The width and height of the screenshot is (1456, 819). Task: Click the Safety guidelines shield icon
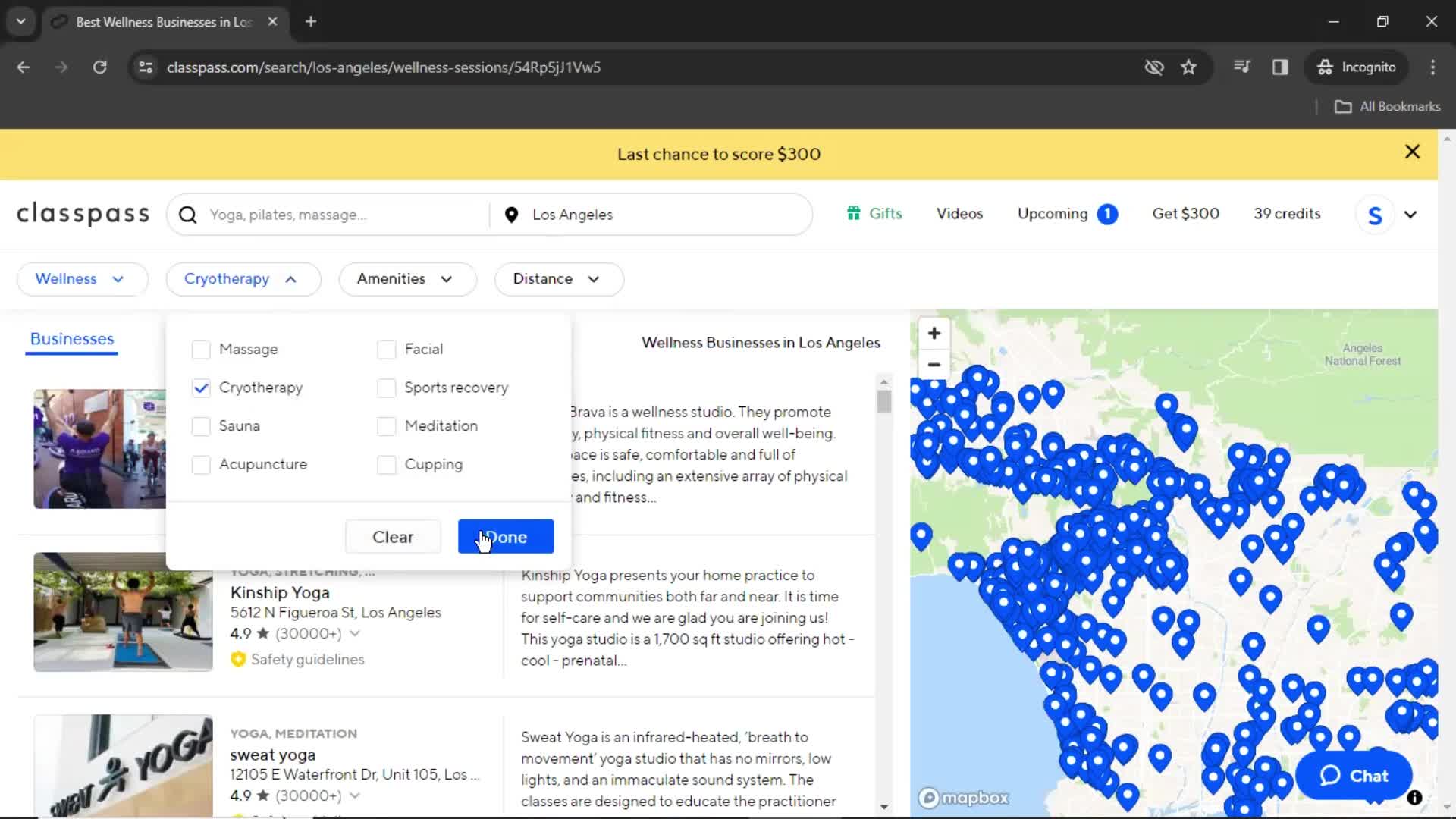tap(238, 660)
